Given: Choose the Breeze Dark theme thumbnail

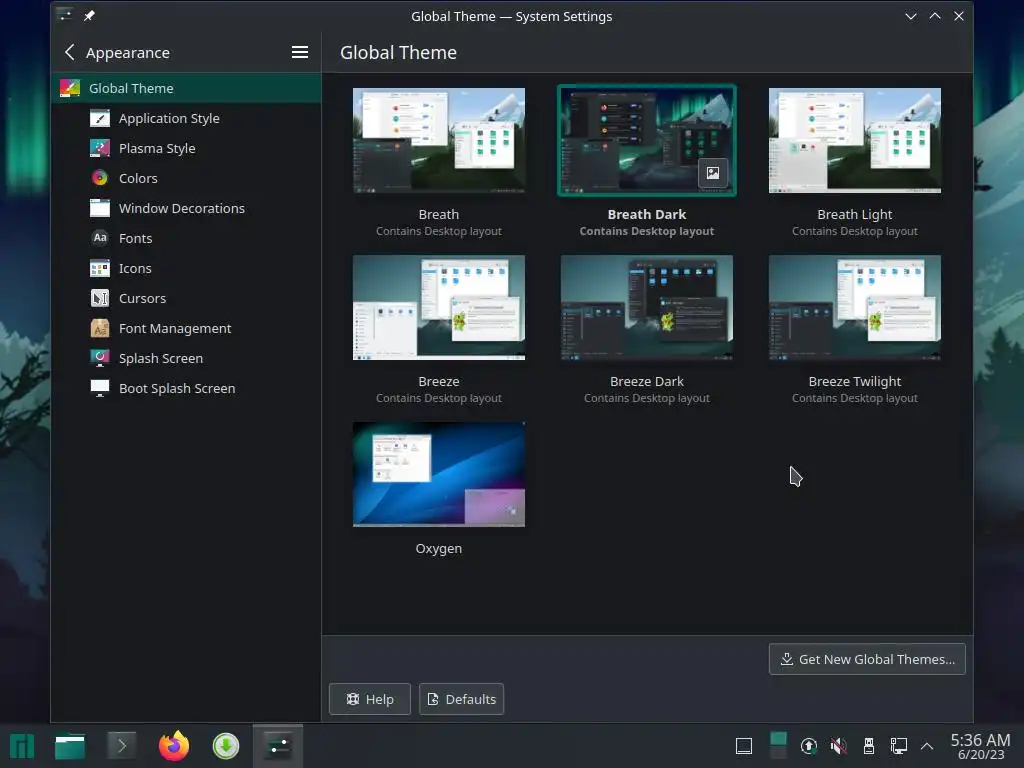Looking at the screenshot, I should click(x=647, y=308).
